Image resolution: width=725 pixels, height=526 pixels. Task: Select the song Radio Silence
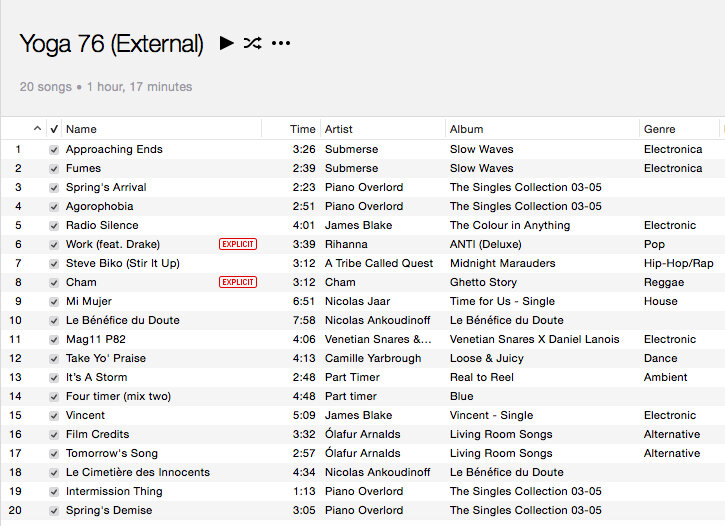click(102, 225)
